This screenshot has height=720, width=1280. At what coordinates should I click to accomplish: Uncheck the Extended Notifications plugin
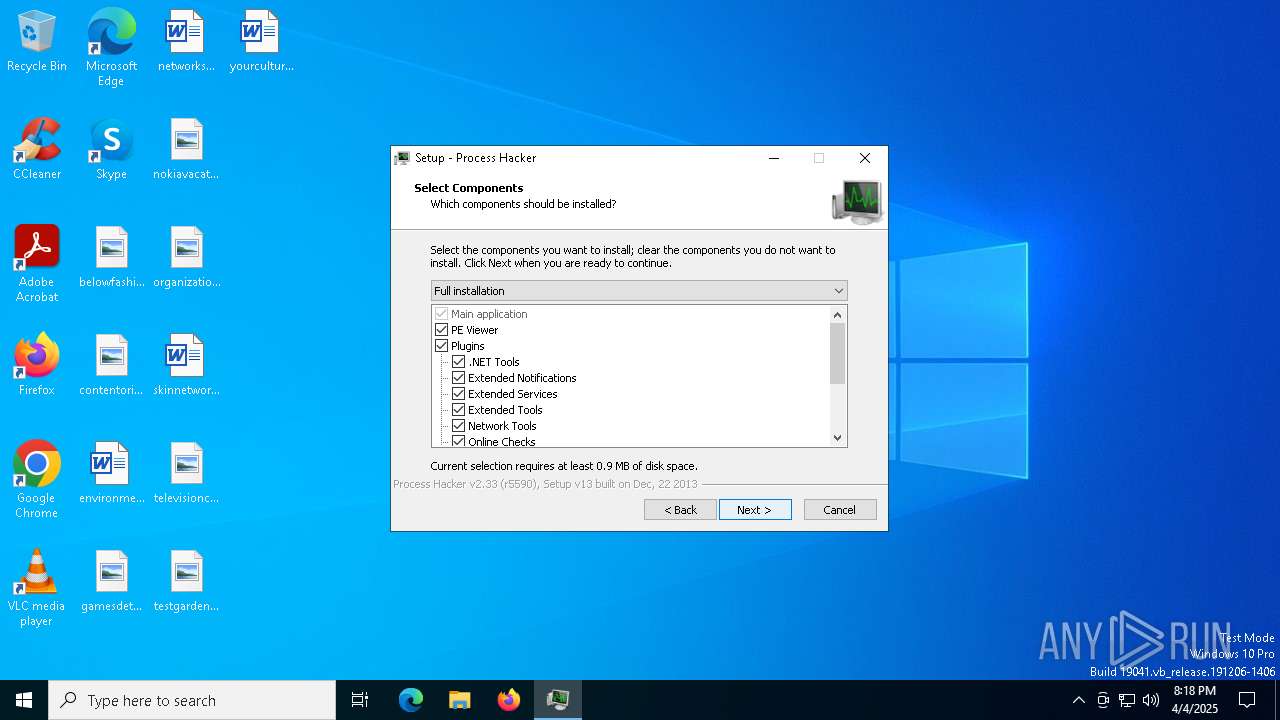(458, 378)
